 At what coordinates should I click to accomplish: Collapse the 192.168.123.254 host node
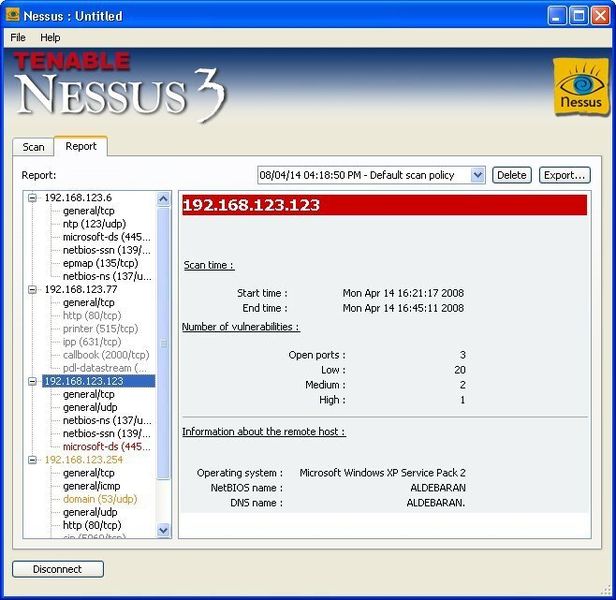32,460
